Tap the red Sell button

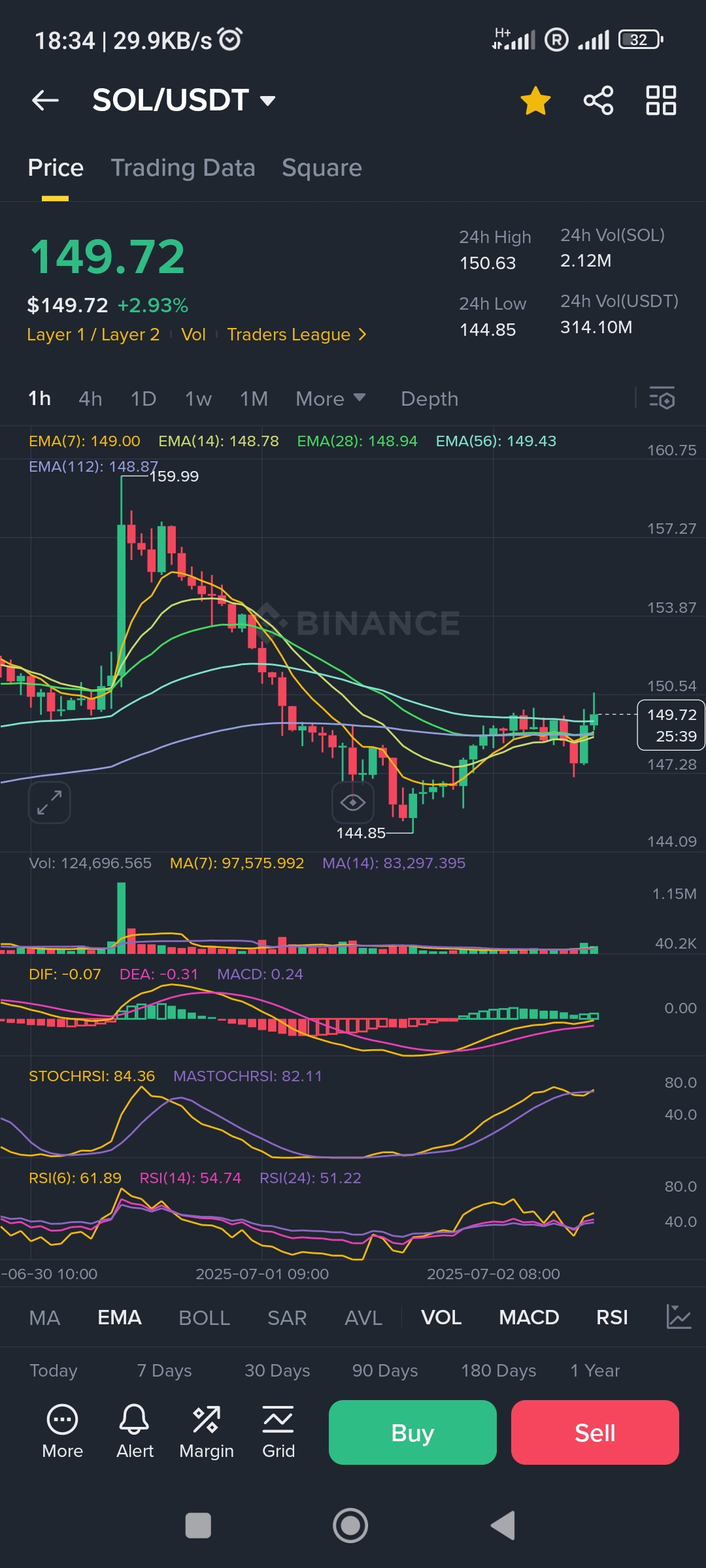[x=595, y=1433]
